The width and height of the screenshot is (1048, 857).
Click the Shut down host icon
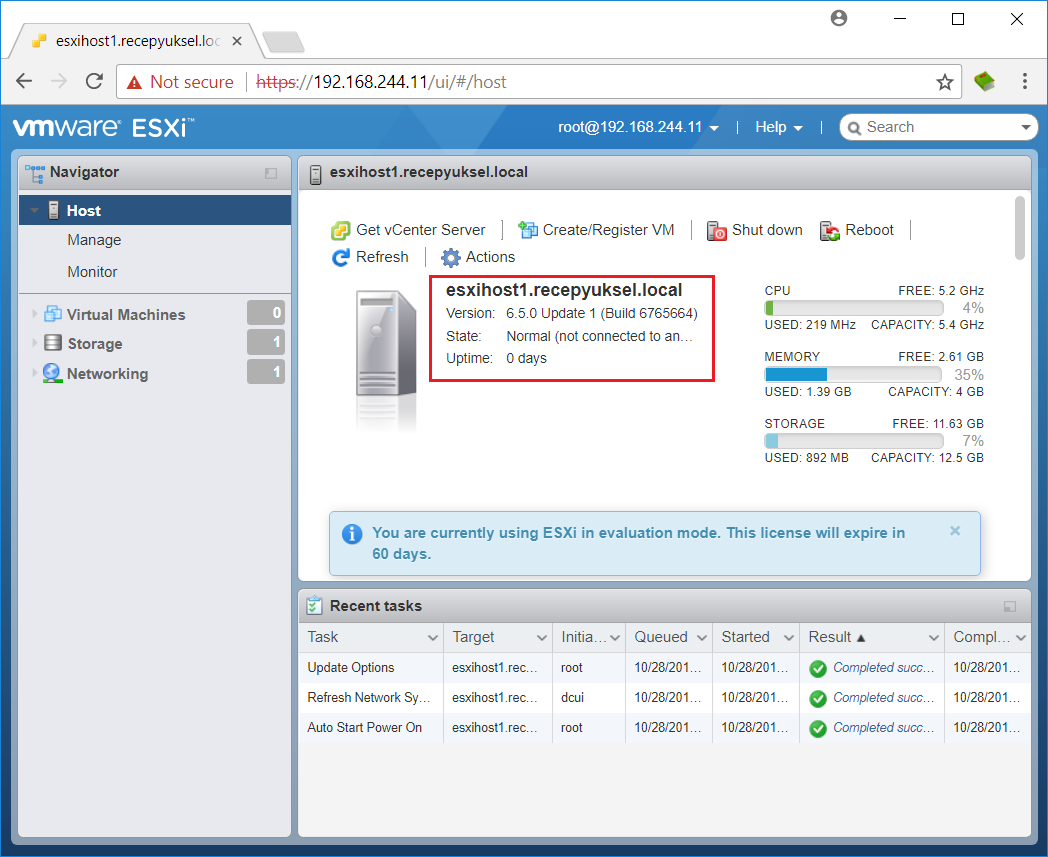point(716,231)
